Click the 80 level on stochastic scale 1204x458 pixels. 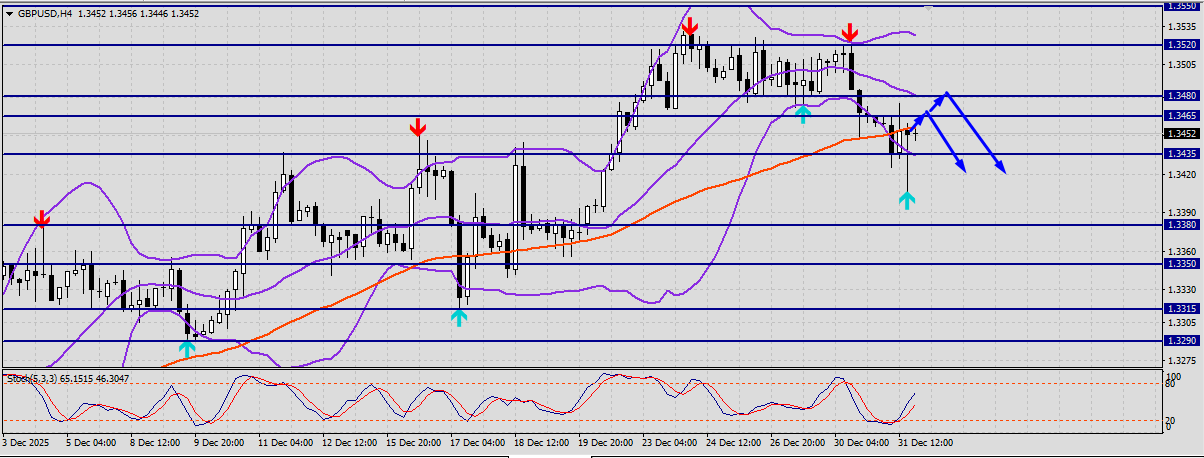pos(1172,382)
